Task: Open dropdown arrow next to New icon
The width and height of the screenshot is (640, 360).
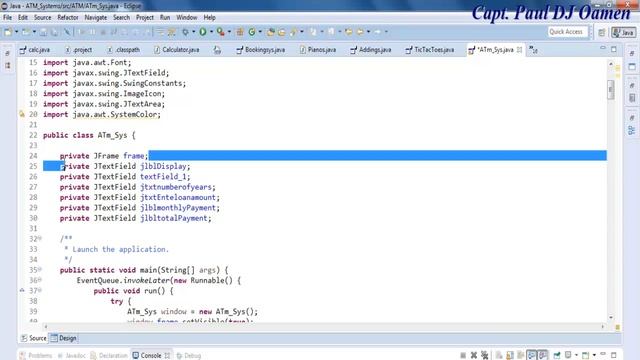Action: 16,32
